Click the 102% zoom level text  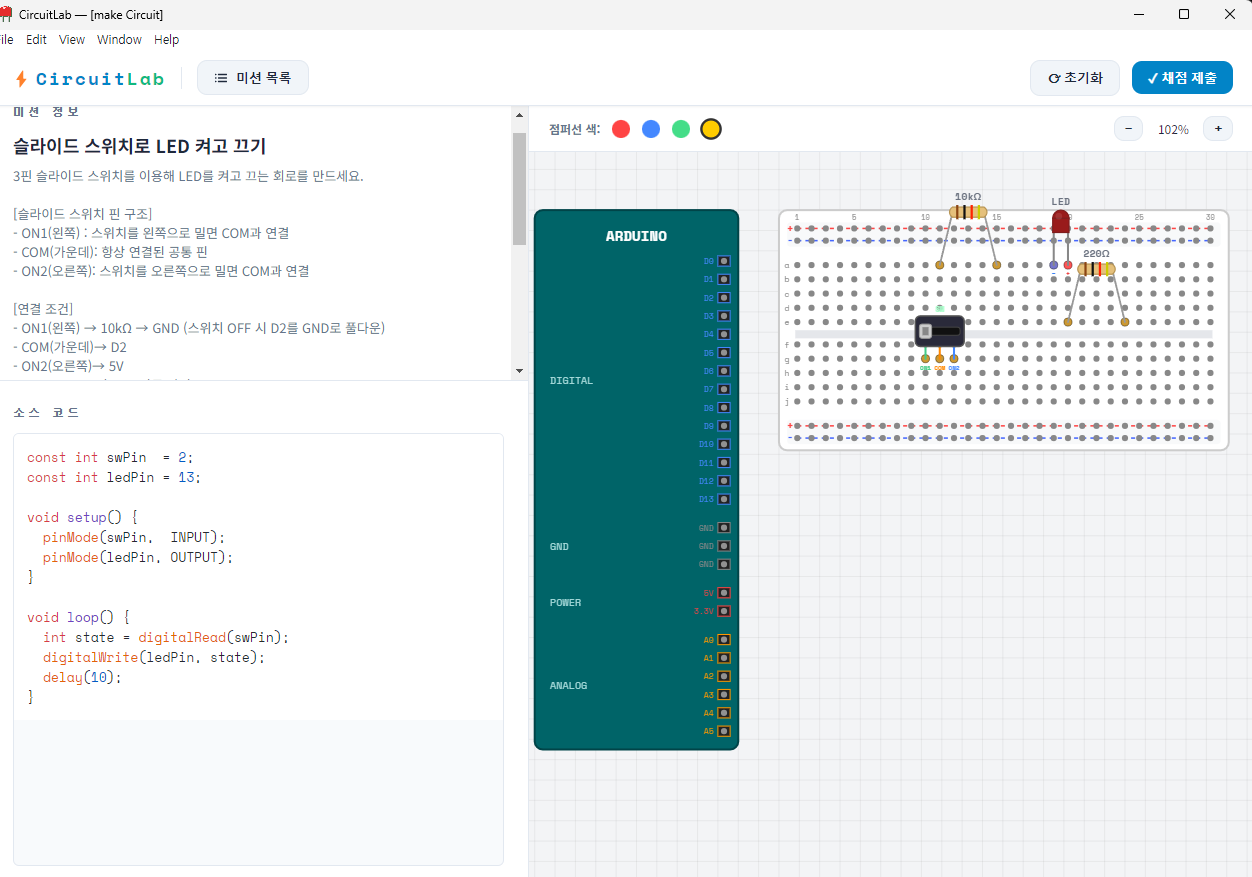pyautogui.click(x=1173, y=130)
